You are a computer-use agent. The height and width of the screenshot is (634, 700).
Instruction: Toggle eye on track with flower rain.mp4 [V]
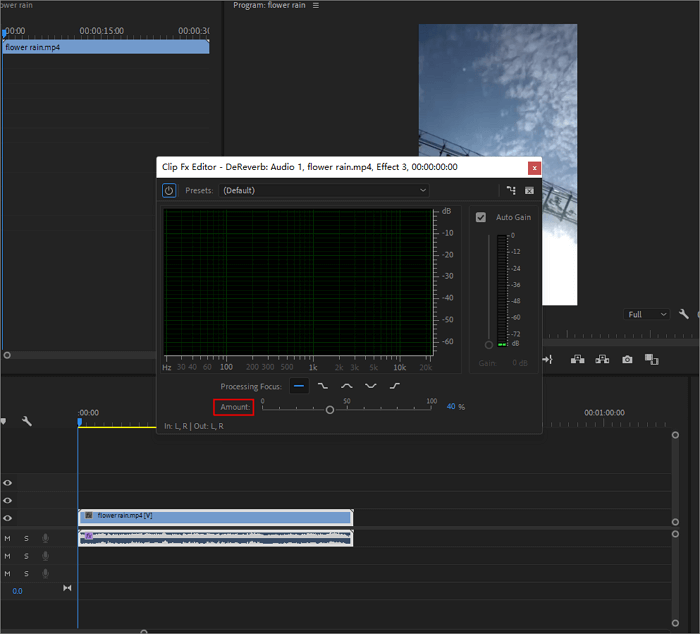pyautogui.click(x=8, y=518)
